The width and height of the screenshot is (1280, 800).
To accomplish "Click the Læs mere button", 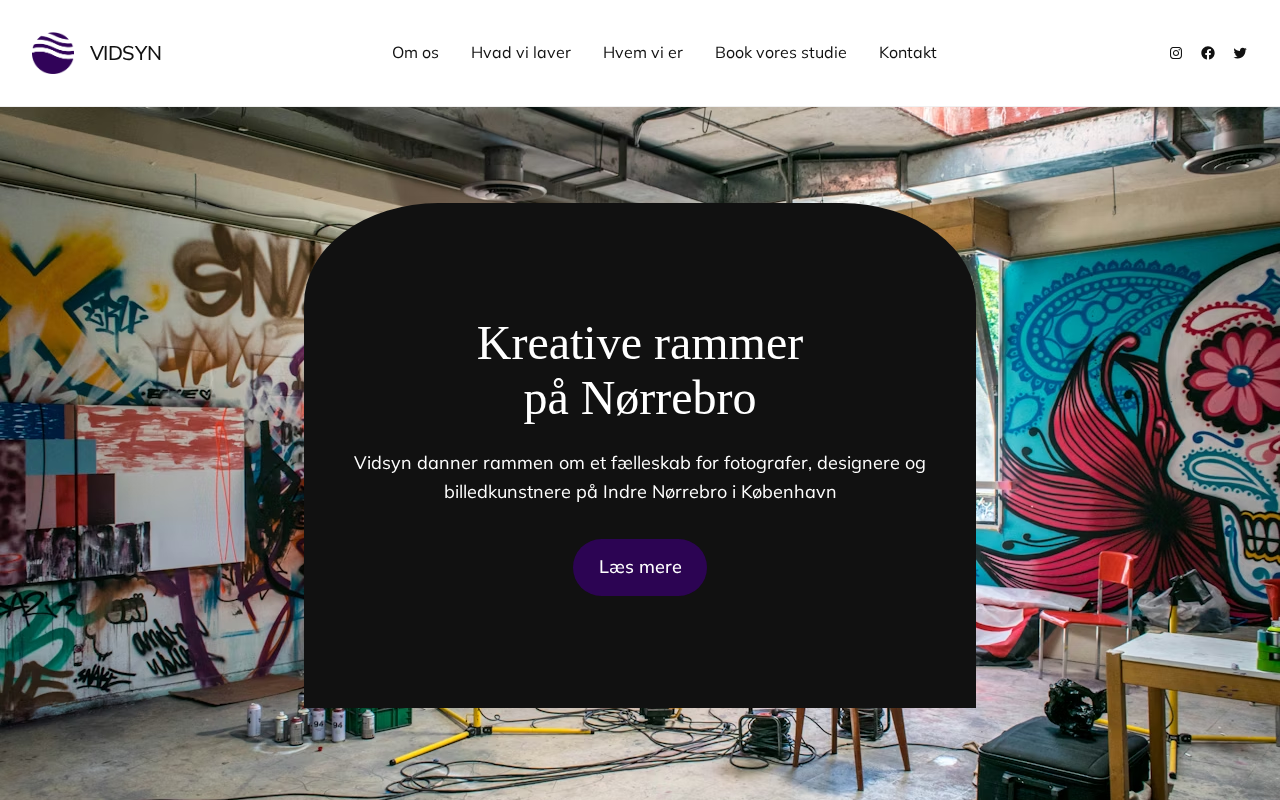I will pos(640,567).
